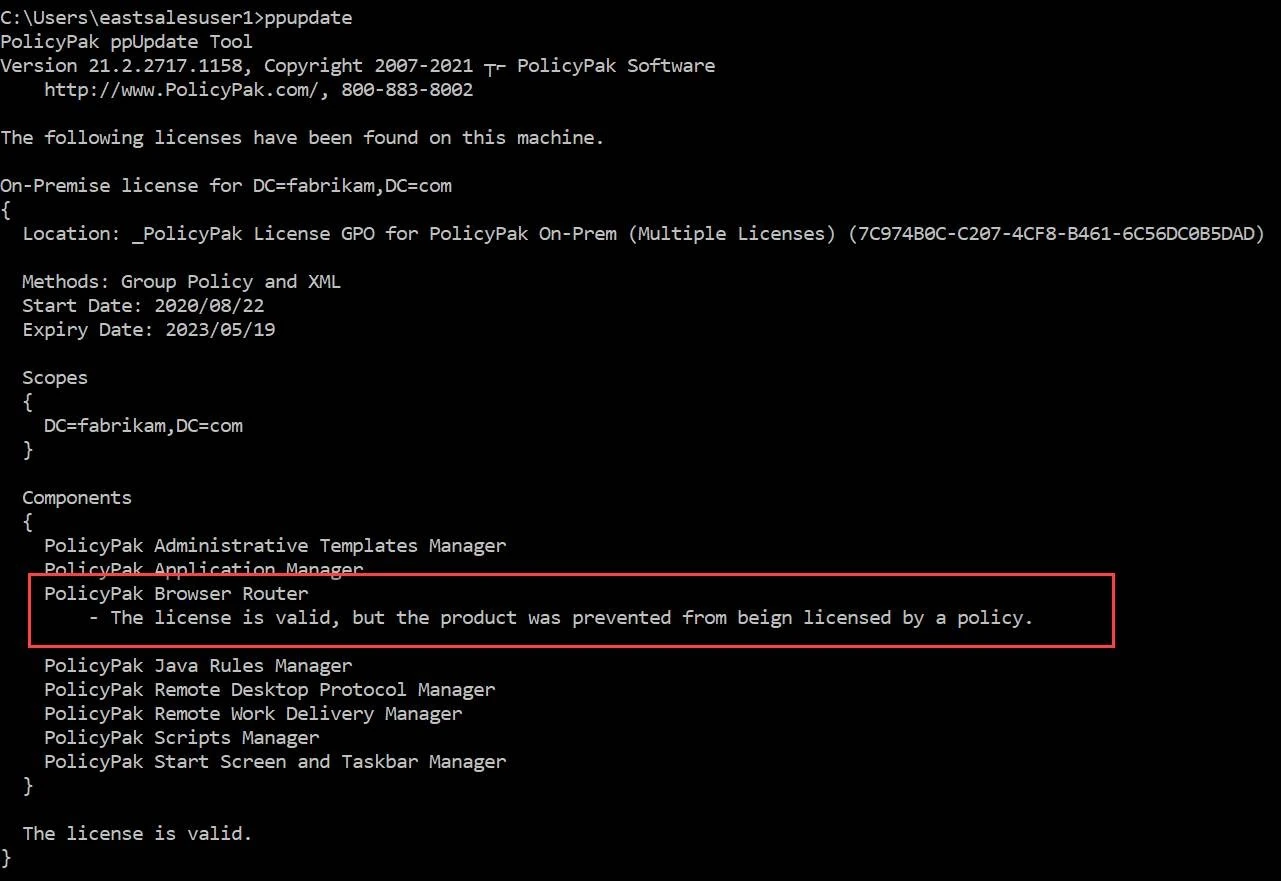The image size is (1281, 881).
Task: Click the Scopes heading
Action: point(55,378)
